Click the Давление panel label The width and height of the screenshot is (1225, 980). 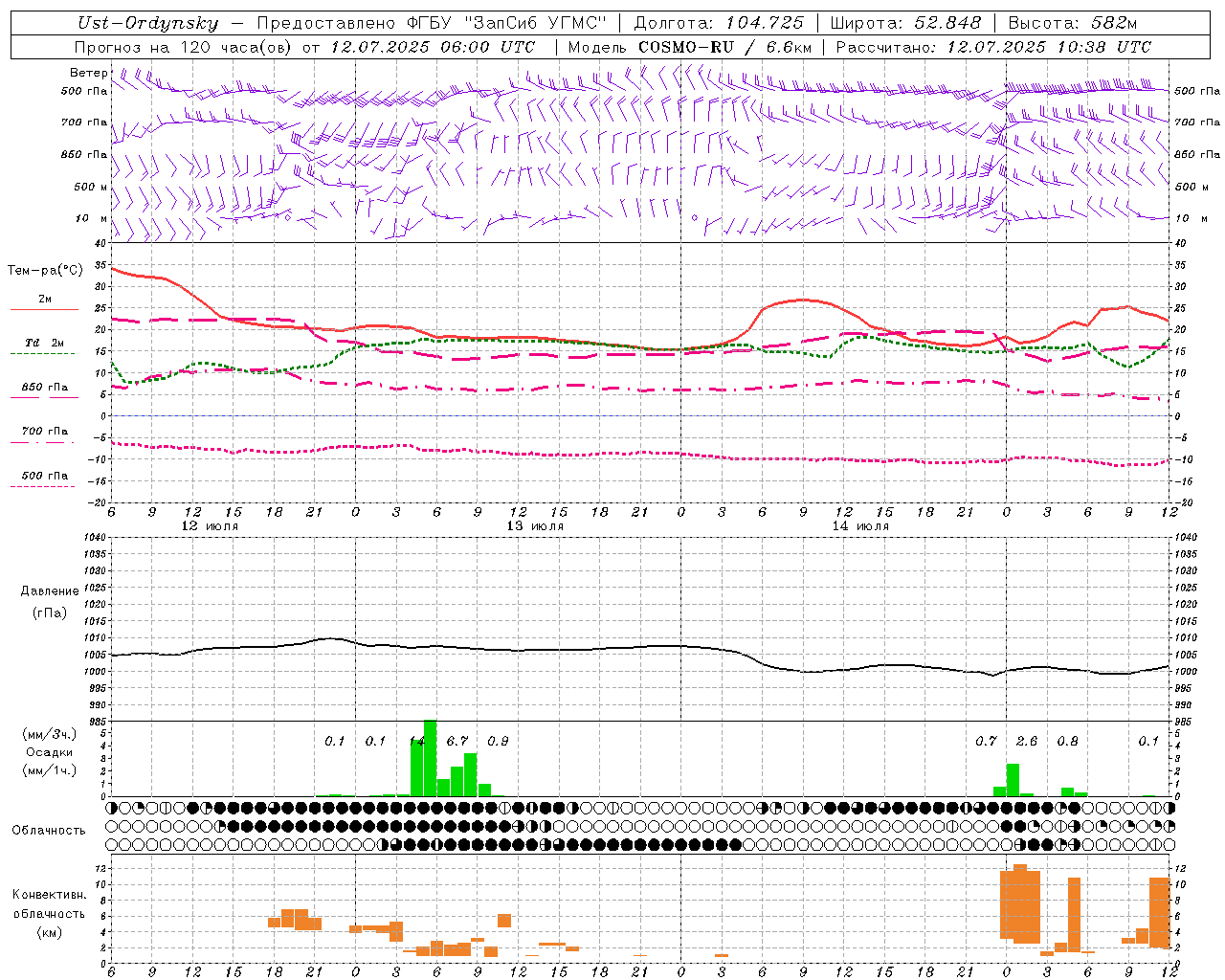coord(50,591)
